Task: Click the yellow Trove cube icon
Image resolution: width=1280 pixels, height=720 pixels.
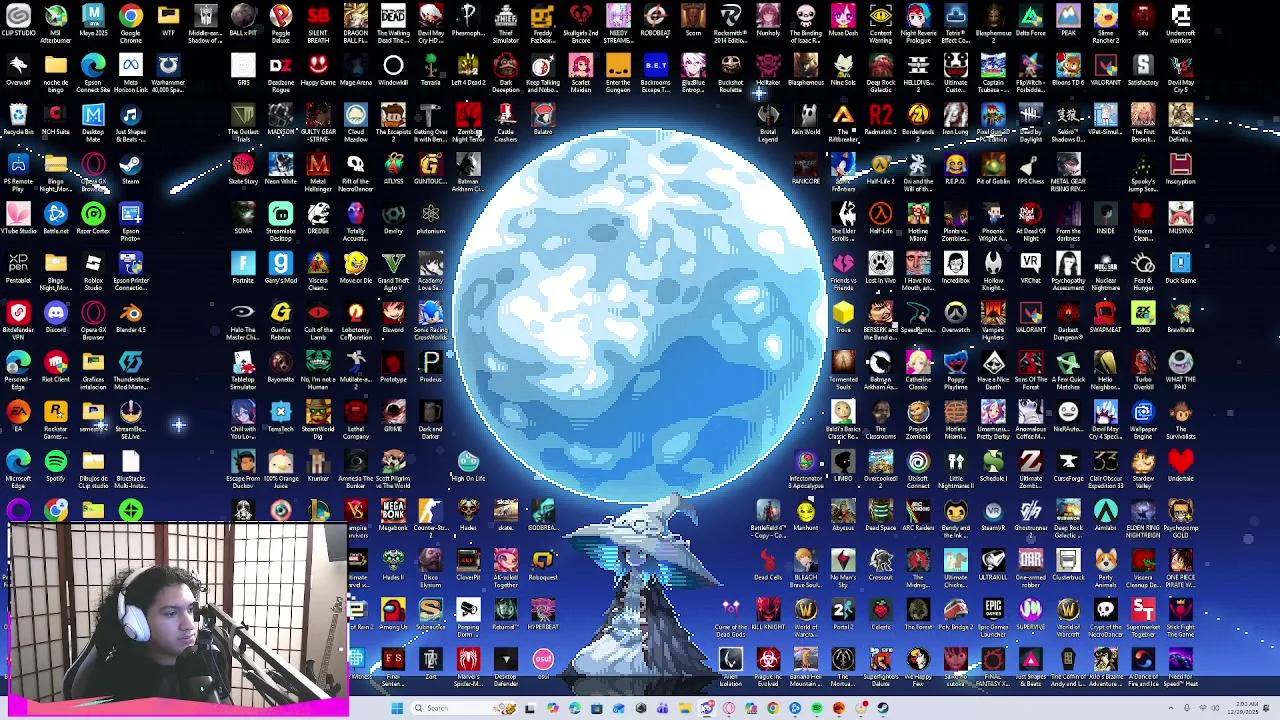Action: (843, 318)
